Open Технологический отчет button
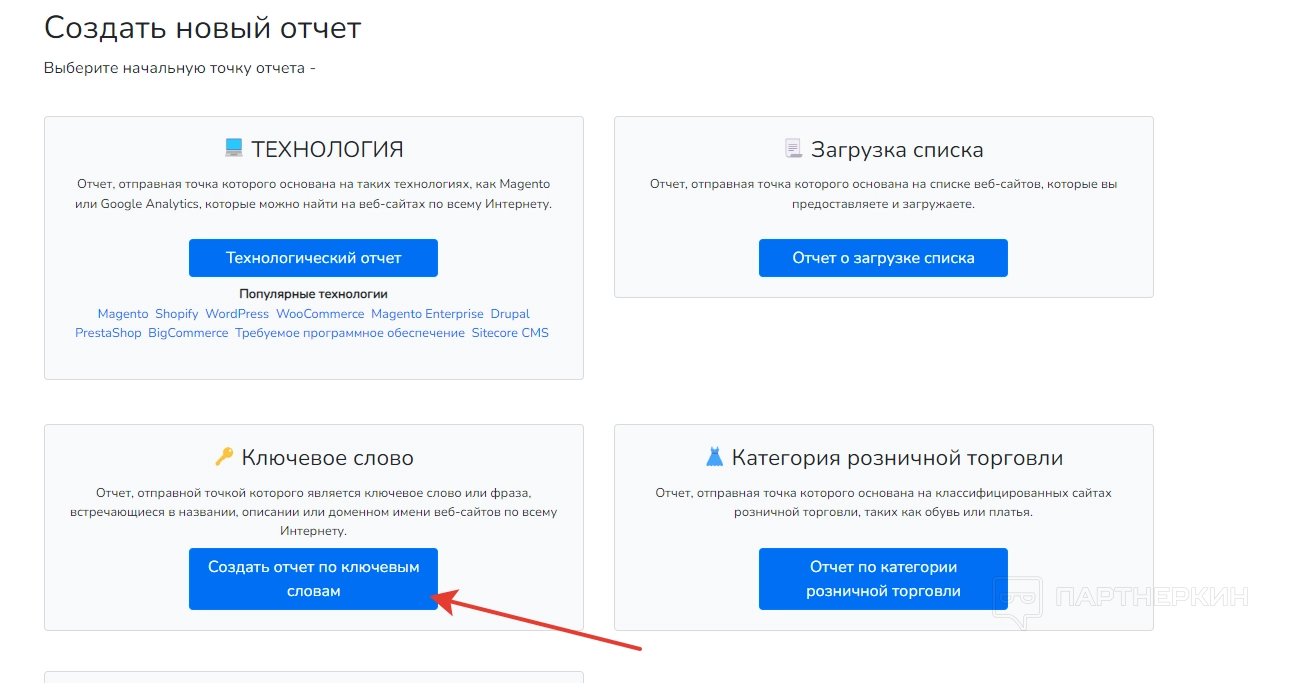This screenshot has height=683, width=1300. (313, 258)
